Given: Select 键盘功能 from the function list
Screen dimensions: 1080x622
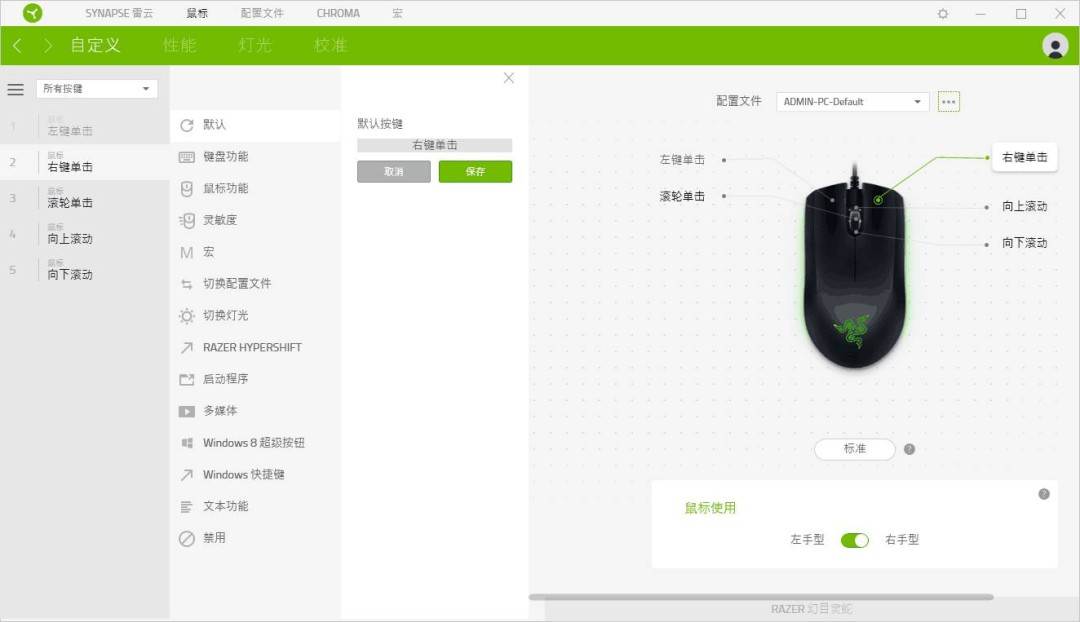Looking at the screenshot, I should 225,157.
